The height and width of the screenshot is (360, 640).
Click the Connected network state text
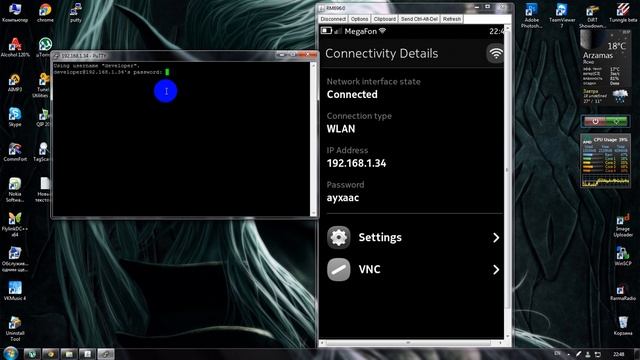(x=352, y=94)
